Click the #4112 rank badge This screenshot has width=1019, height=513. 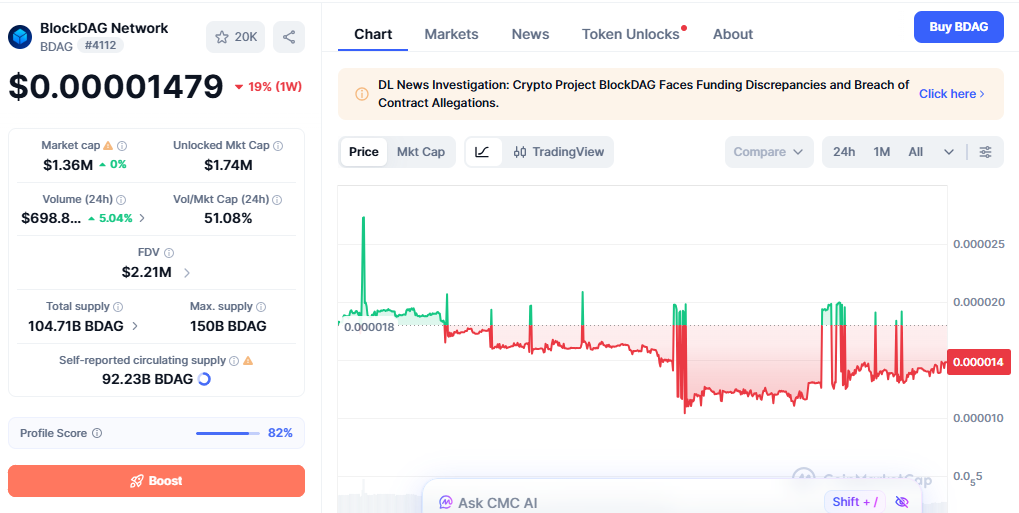pyautogui.click(x=100, y=46)
